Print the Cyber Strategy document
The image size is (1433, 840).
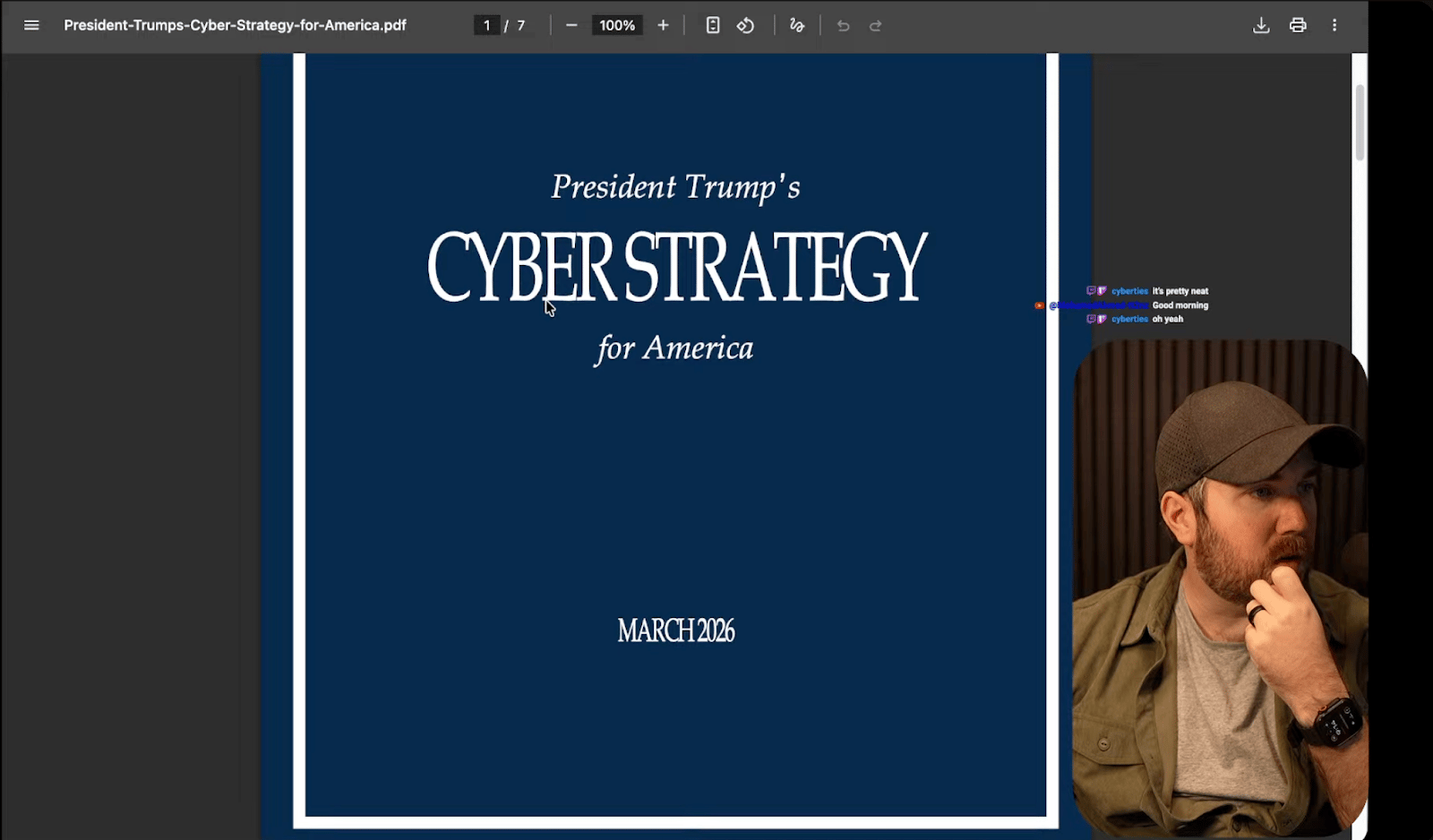(x=1298, y=25)
